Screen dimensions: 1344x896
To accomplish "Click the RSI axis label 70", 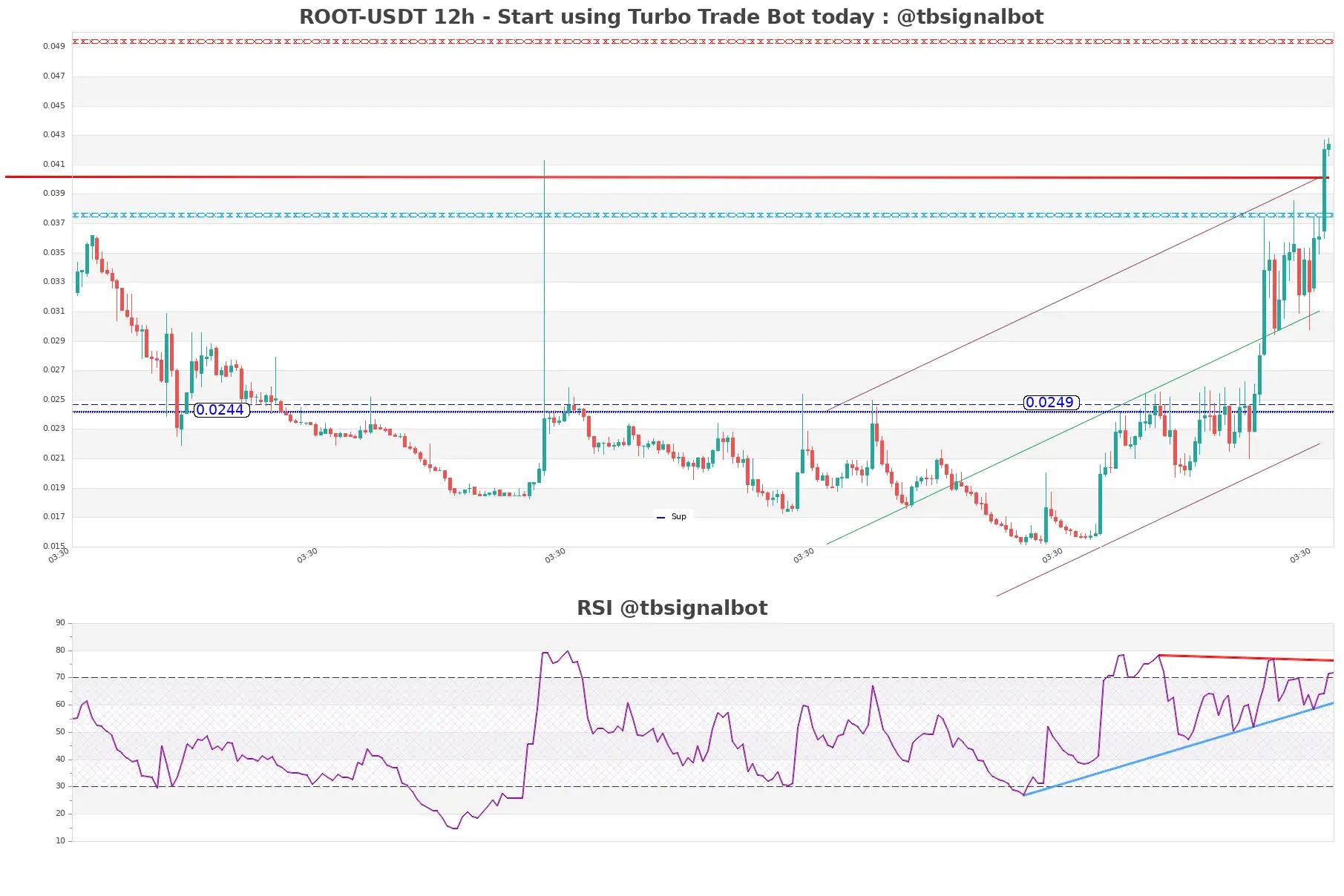I will click(x=60, y=676).
